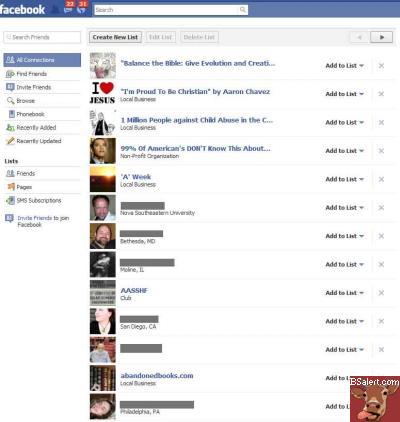Open Add to List for '99% Of American's'
Viewport: 400px width, 422px height.
point(344,151)
